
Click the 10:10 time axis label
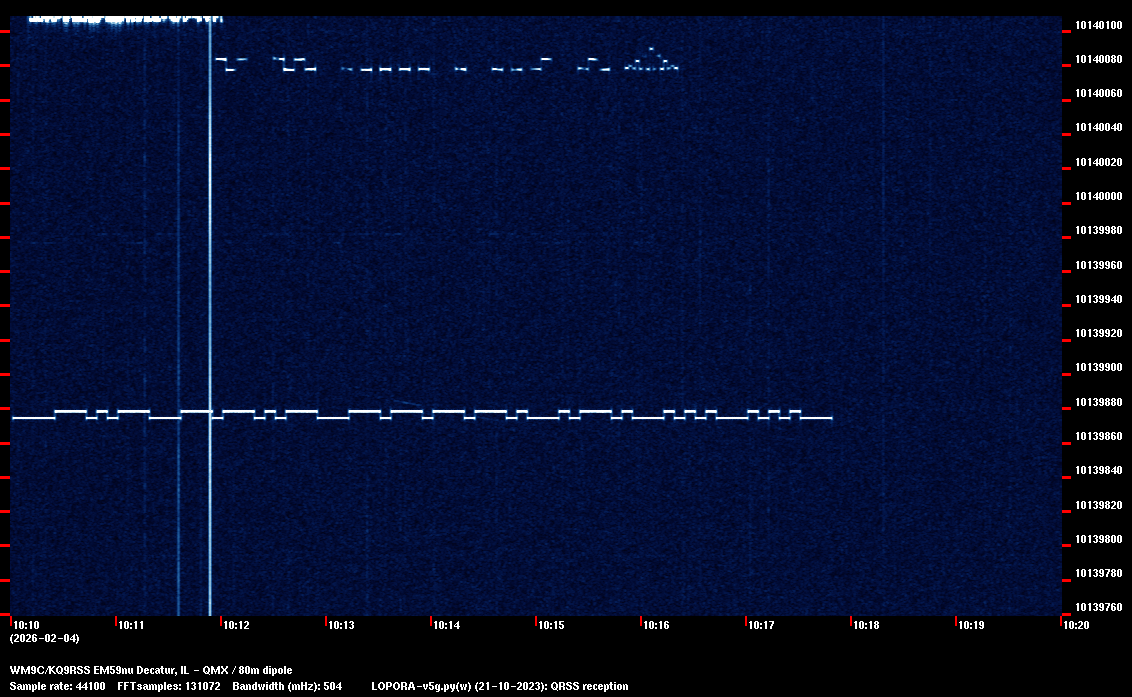(26, 626)
